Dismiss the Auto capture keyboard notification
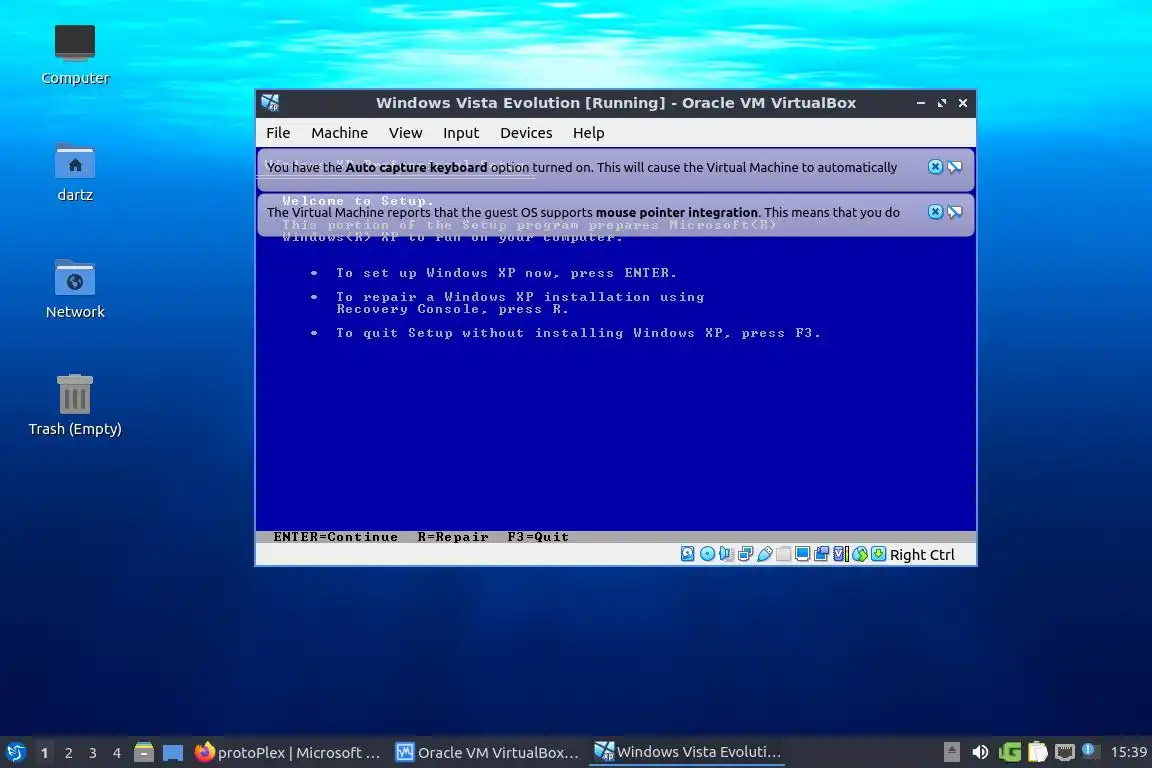The width and height of the screenshot is (1152, 768). [x=935, y=167]
